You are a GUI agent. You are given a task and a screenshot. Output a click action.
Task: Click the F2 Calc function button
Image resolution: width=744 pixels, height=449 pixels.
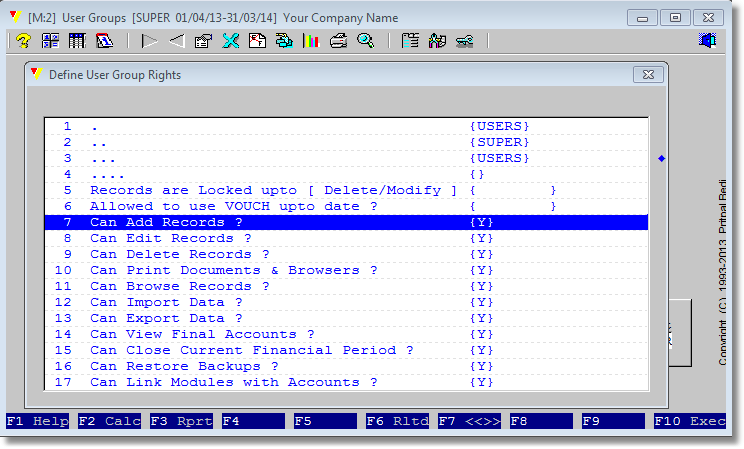tap(110, 421)
